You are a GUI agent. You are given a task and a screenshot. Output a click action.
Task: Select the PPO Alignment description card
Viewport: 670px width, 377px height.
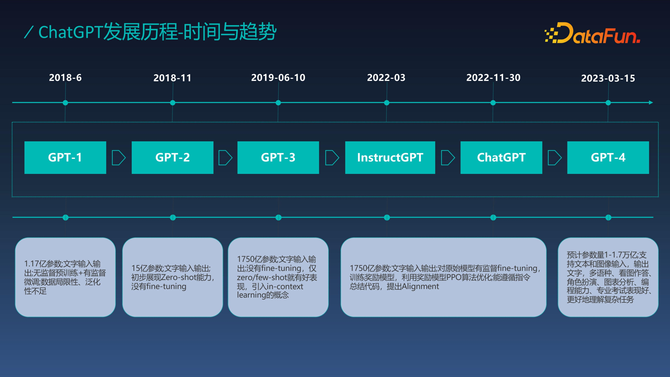444,277
